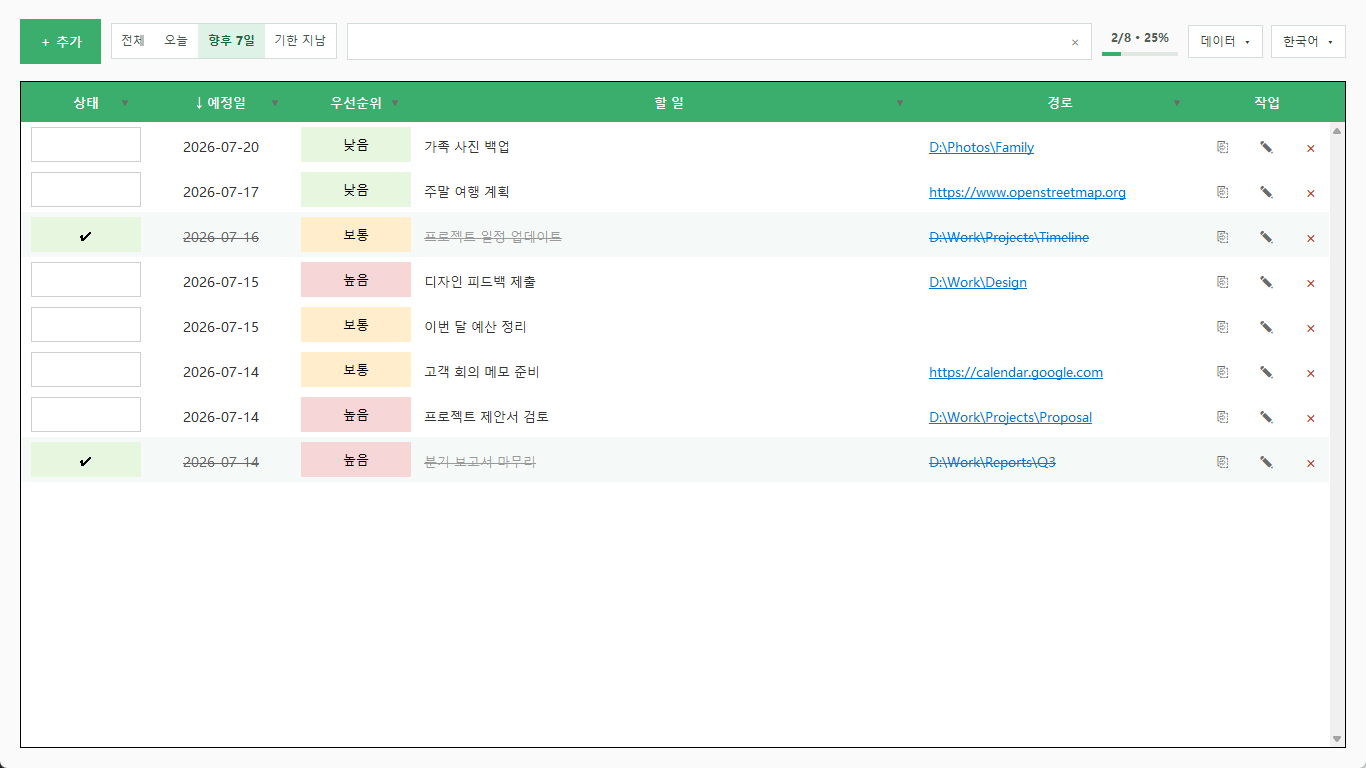The width and height of the screenshot is (1366, 768).
Task: Open the D:\Work\Reports\Q3 link
Action: click(x=992, y=462)
